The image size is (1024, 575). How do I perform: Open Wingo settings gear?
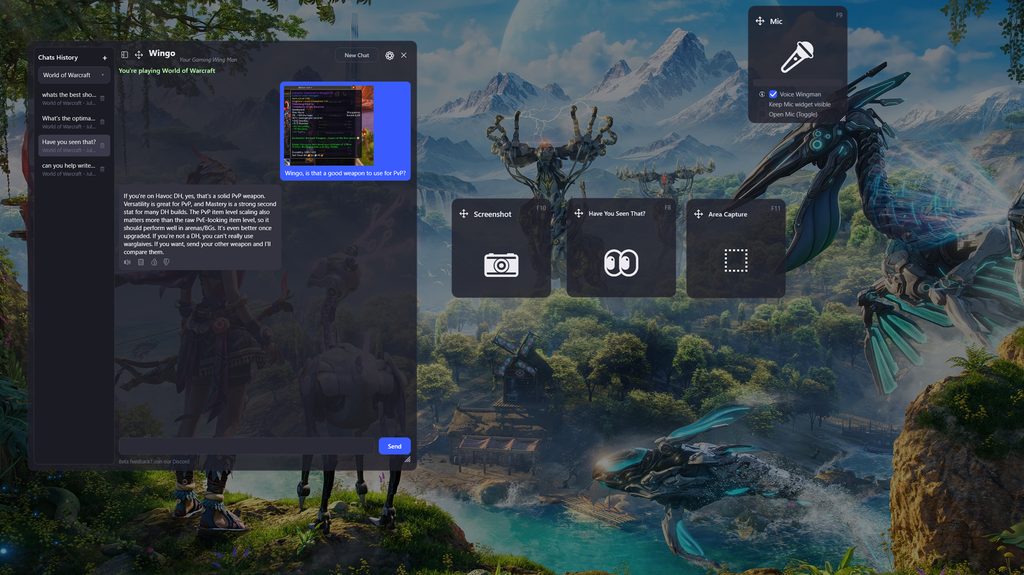coord(389,56)
